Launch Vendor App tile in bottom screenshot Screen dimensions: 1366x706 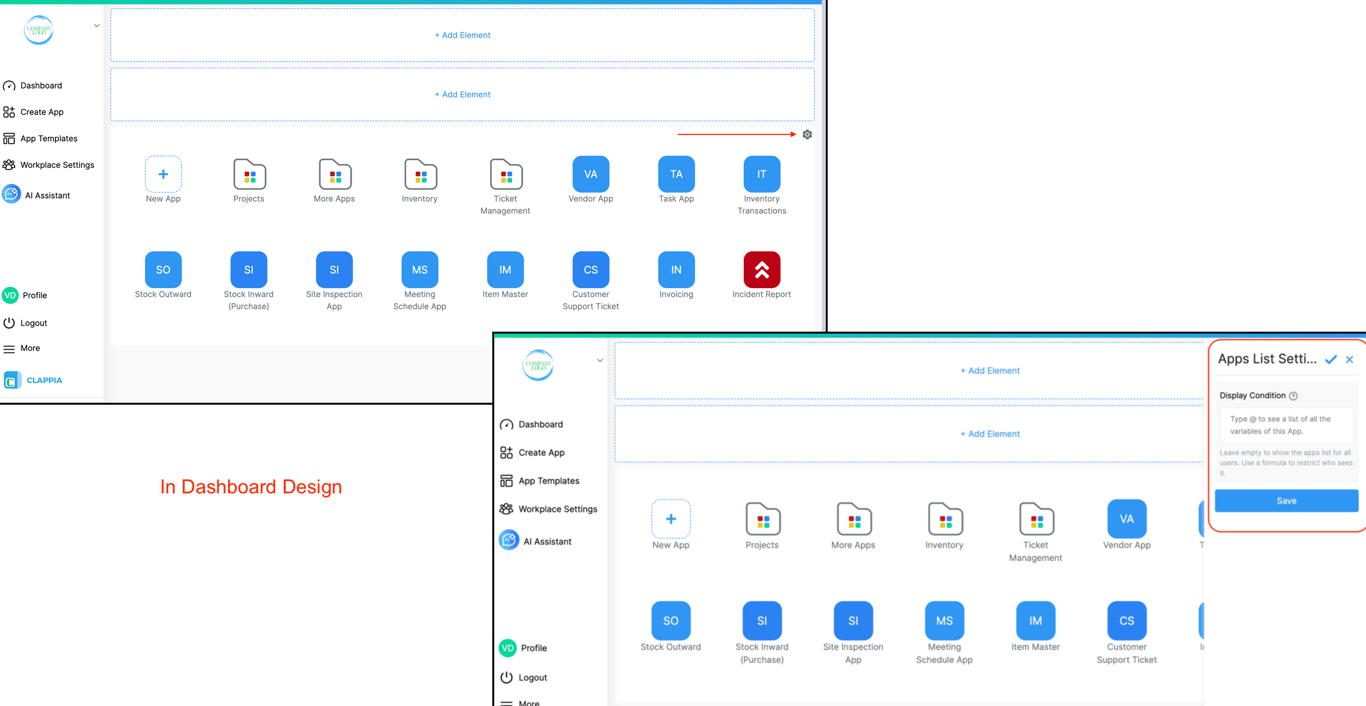click(x=1127, y=519)
